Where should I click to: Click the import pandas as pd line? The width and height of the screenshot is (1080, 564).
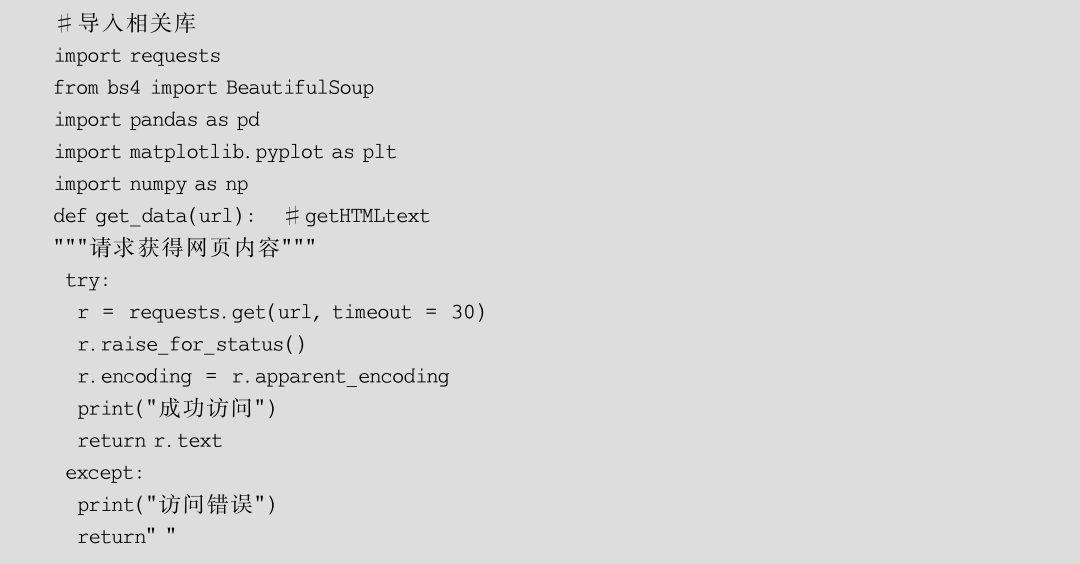coord(157,121)
